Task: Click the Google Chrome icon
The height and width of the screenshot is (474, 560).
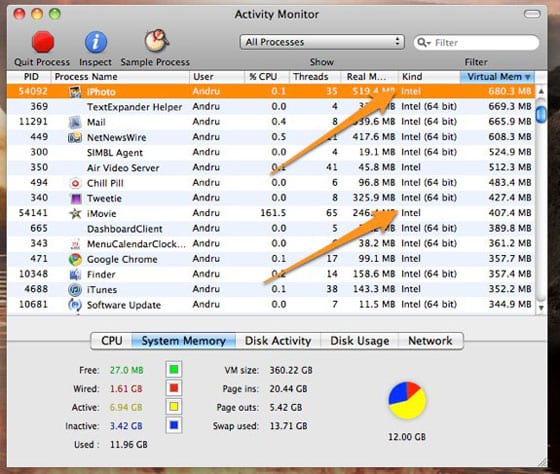Action: [x=75, y=259]
